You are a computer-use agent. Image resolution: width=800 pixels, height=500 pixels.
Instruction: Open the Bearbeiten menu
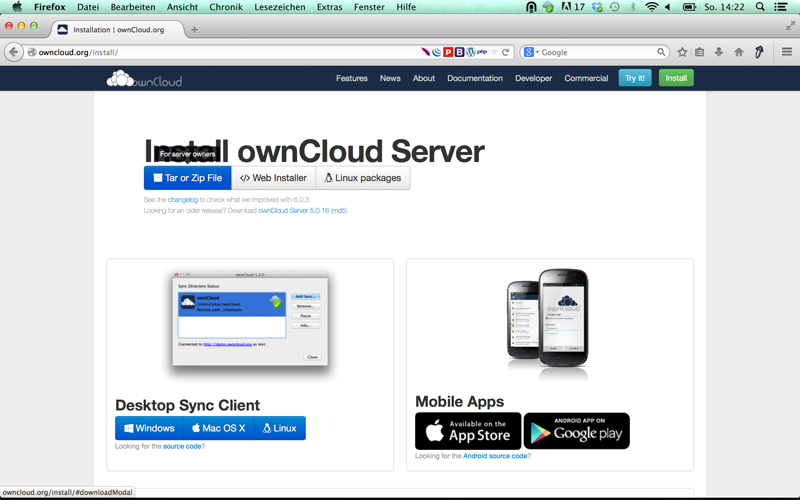133,7
